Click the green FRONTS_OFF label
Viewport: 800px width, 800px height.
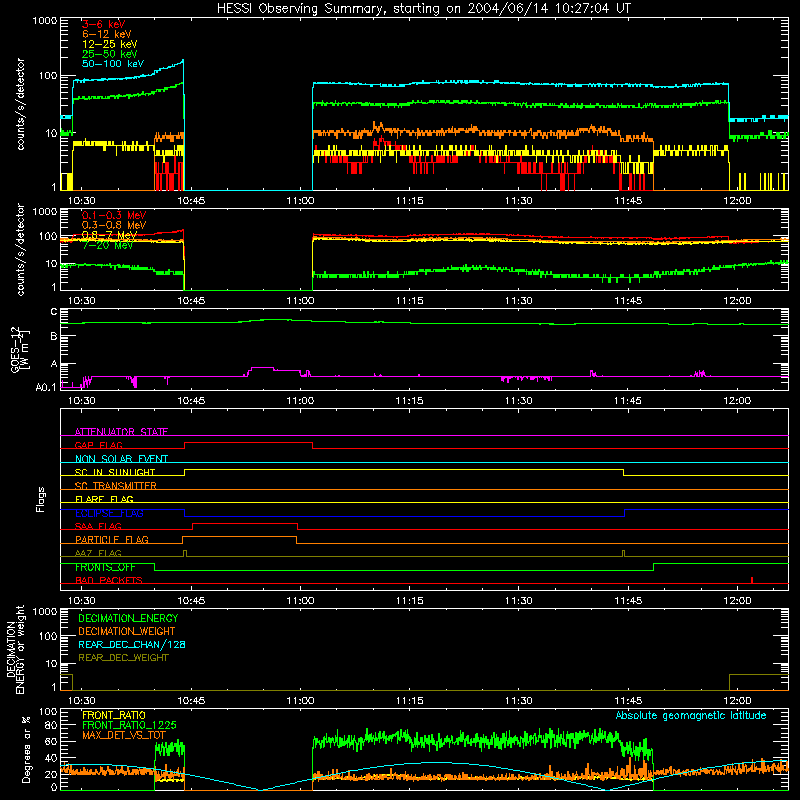[x=105, y=567]
